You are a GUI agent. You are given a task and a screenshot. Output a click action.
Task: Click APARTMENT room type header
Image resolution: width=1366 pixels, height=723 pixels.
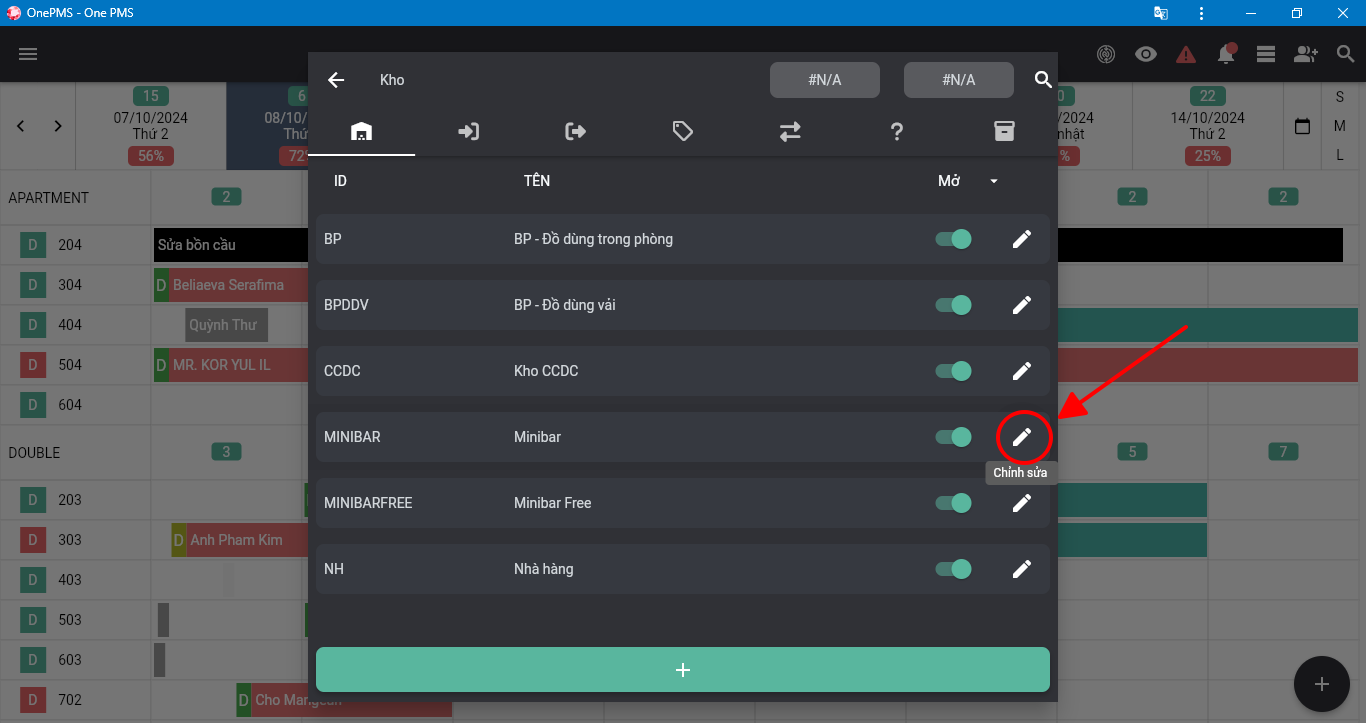click(x=49, y=198)
